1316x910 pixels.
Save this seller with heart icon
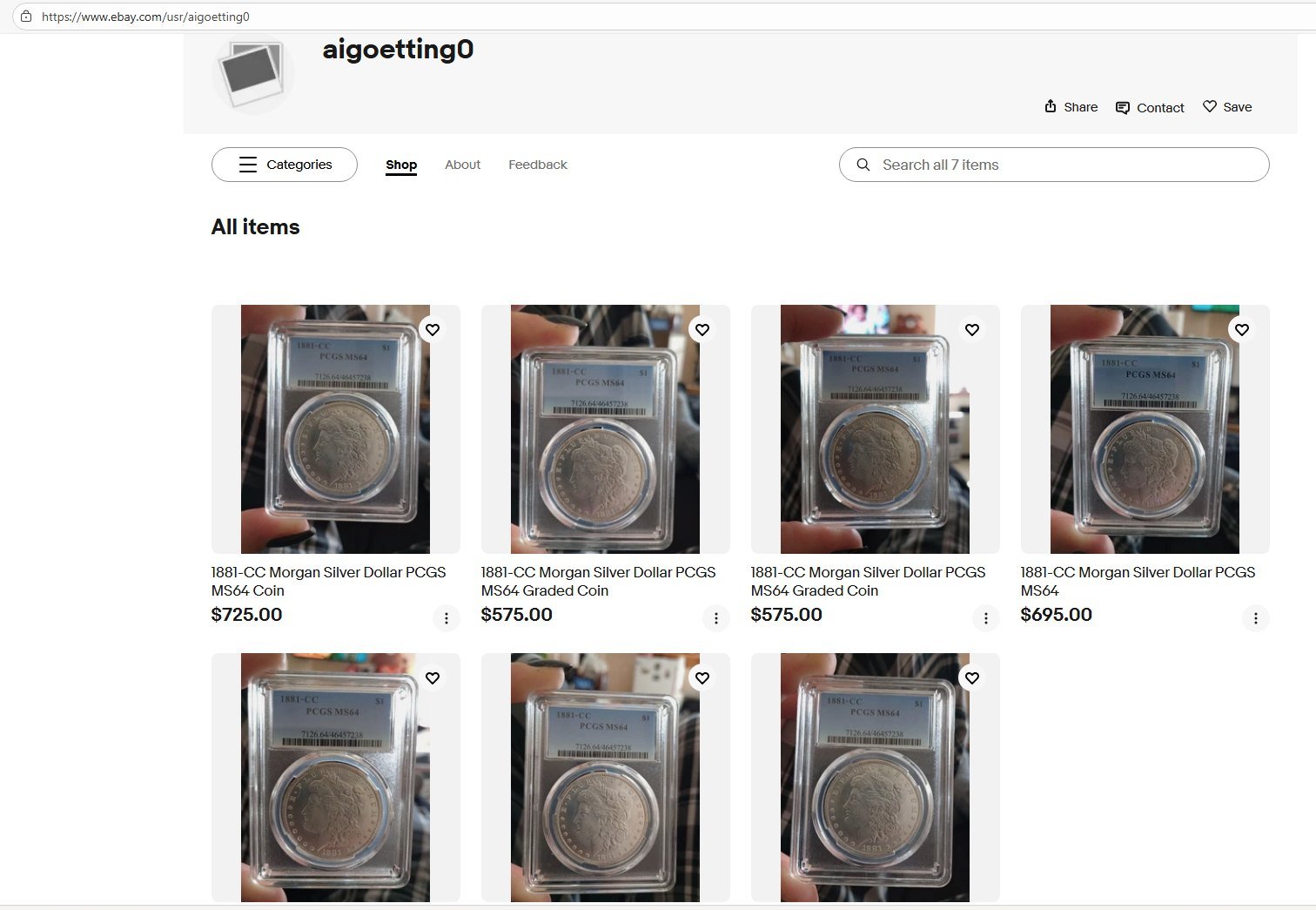(1209, 106)
